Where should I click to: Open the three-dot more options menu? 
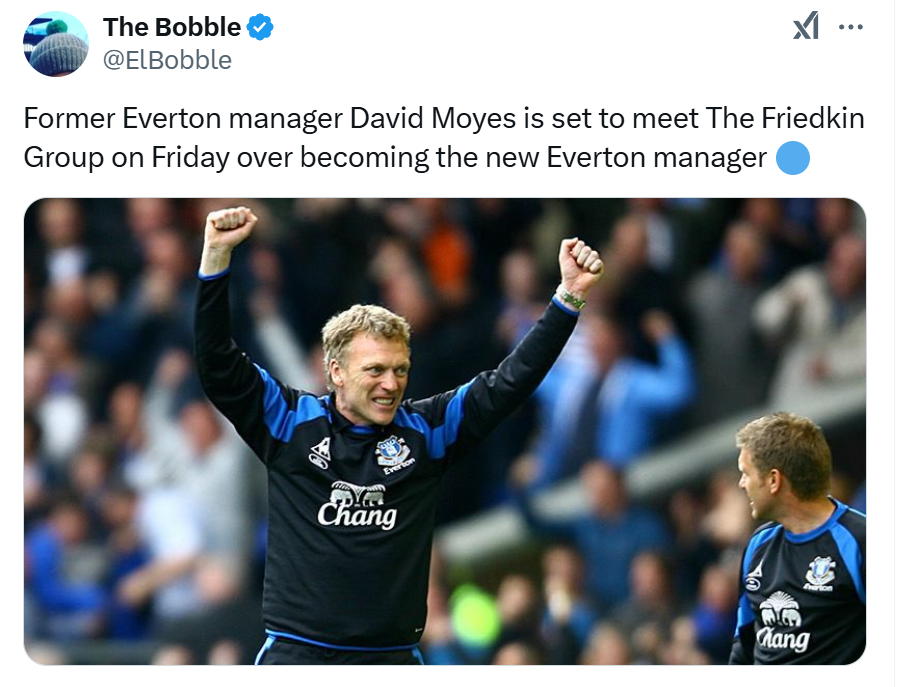point(850,27)
